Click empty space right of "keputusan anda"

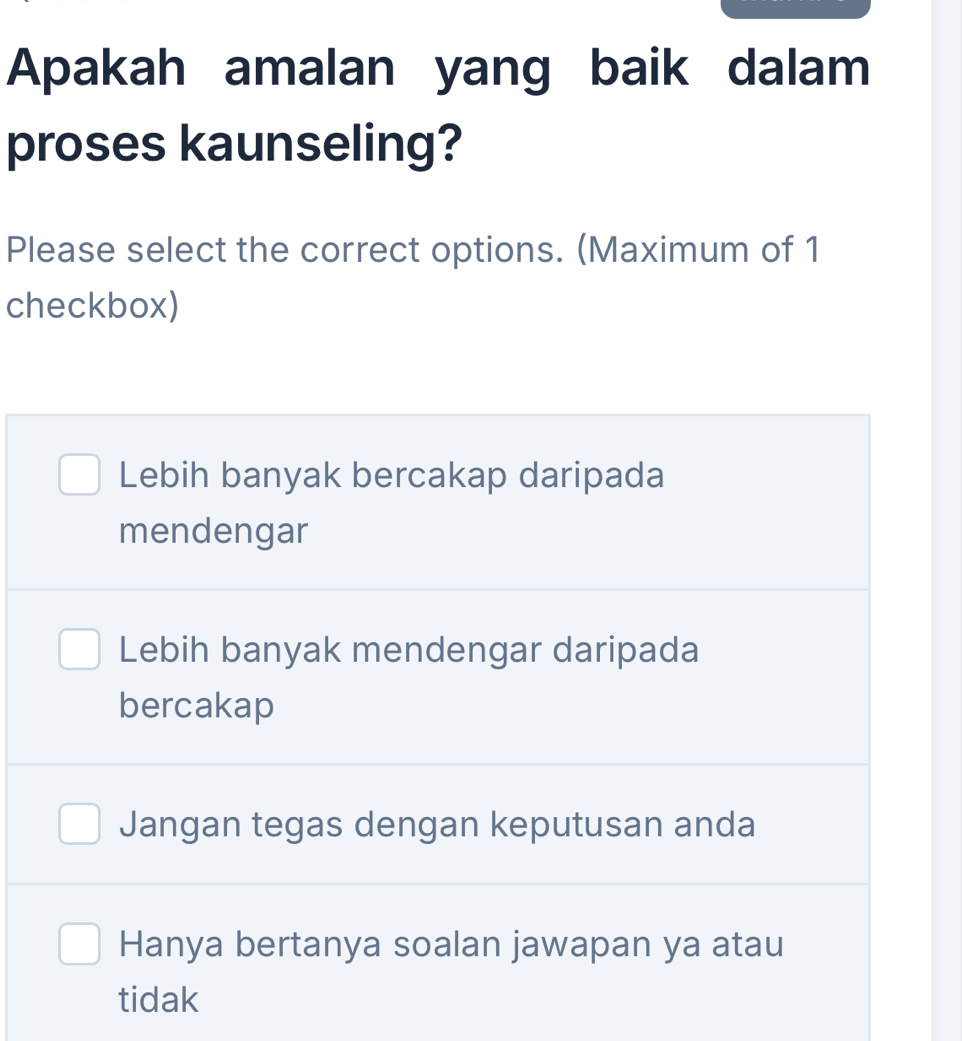coord(812,825)
